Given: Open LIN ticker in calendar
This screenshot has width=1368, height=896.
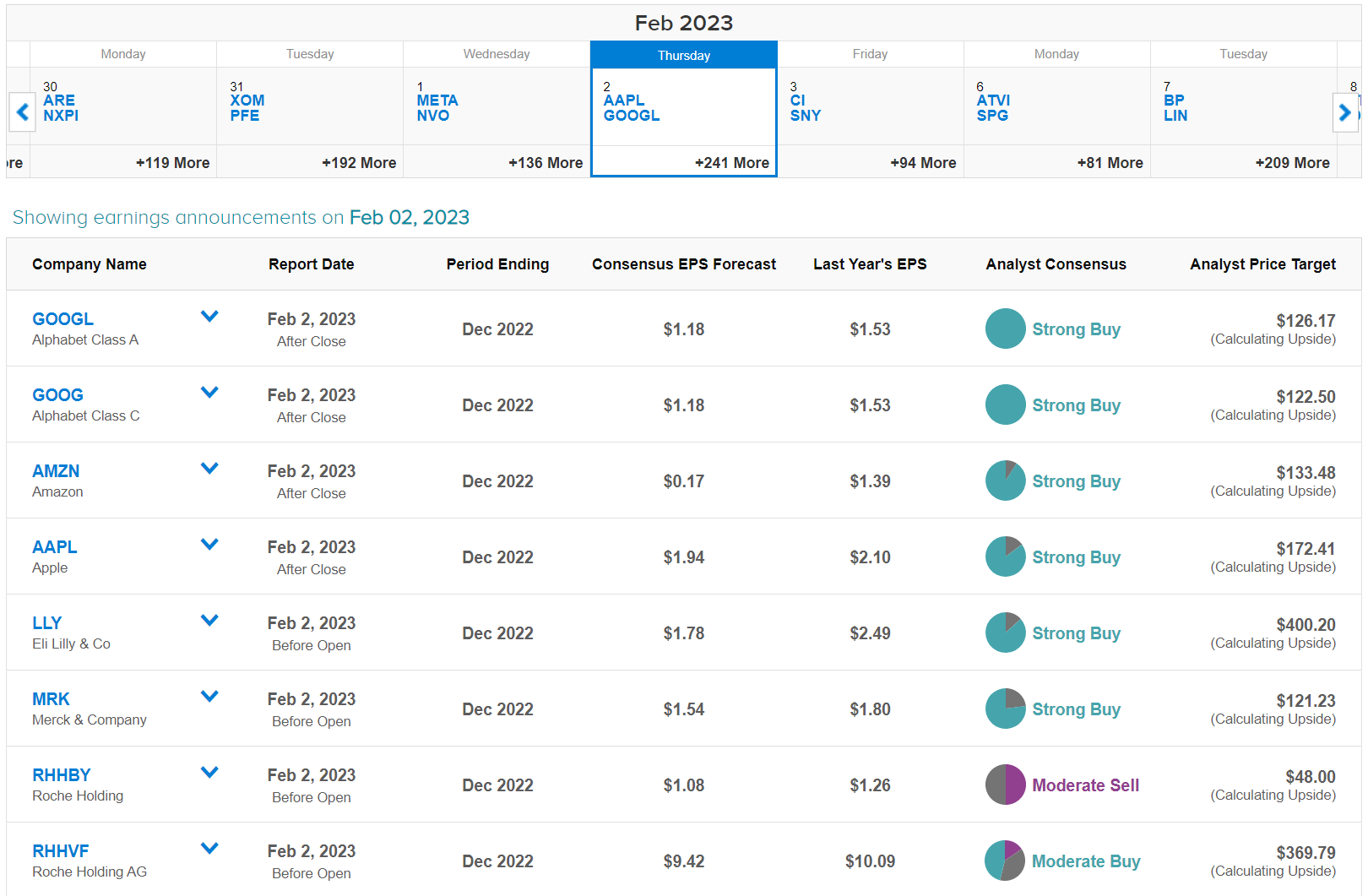Looking at the screenshot, I should (1175, 116).
